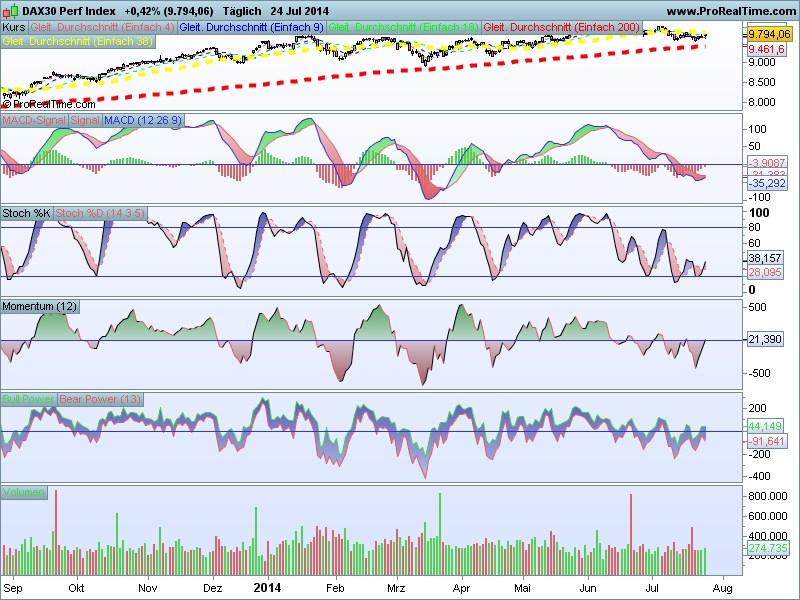800x600 pixels.
Task: Click the Feb month label on time axis
Action: (335, 588)
